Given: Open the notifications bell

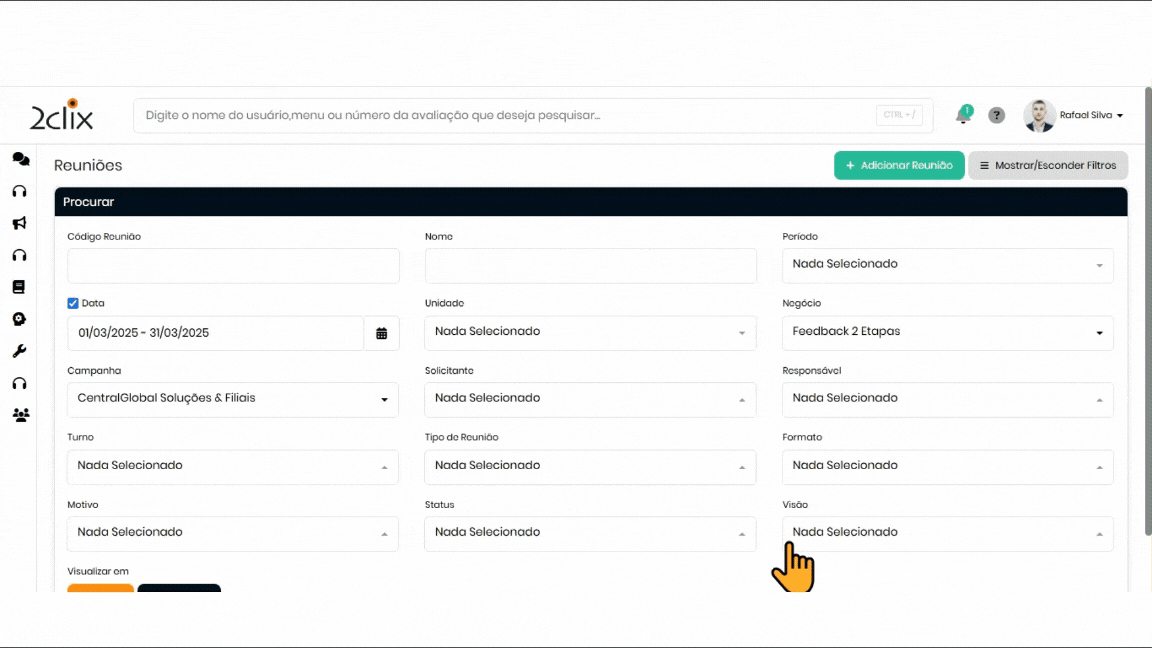Looking at the screenshot, I should pyautogui.click(x=963, y=116).
